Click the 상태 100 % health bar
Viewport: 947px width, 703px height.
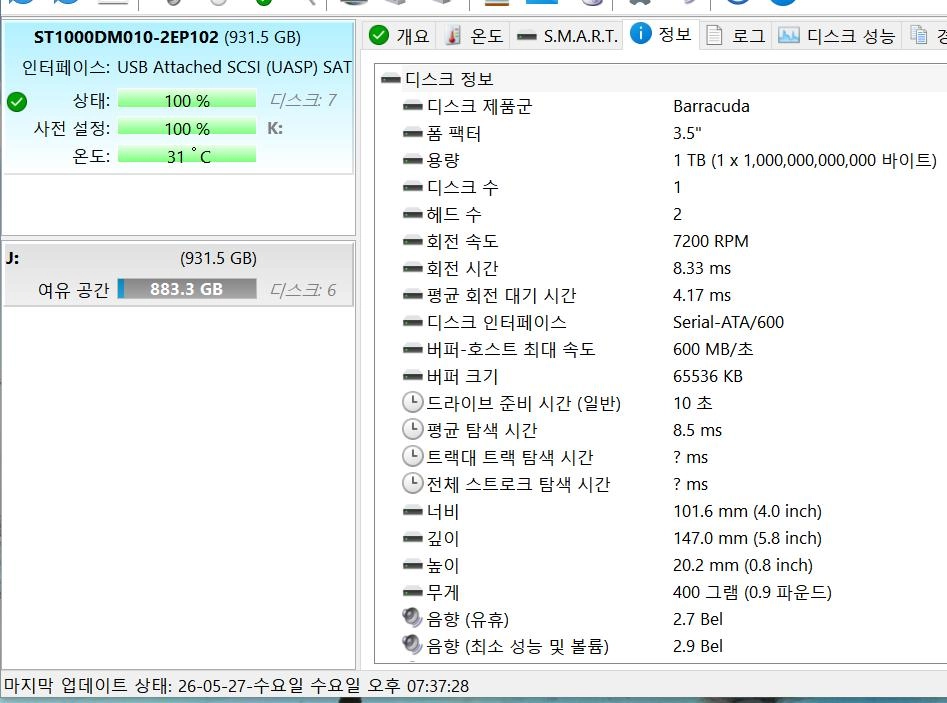click(187, 100)
